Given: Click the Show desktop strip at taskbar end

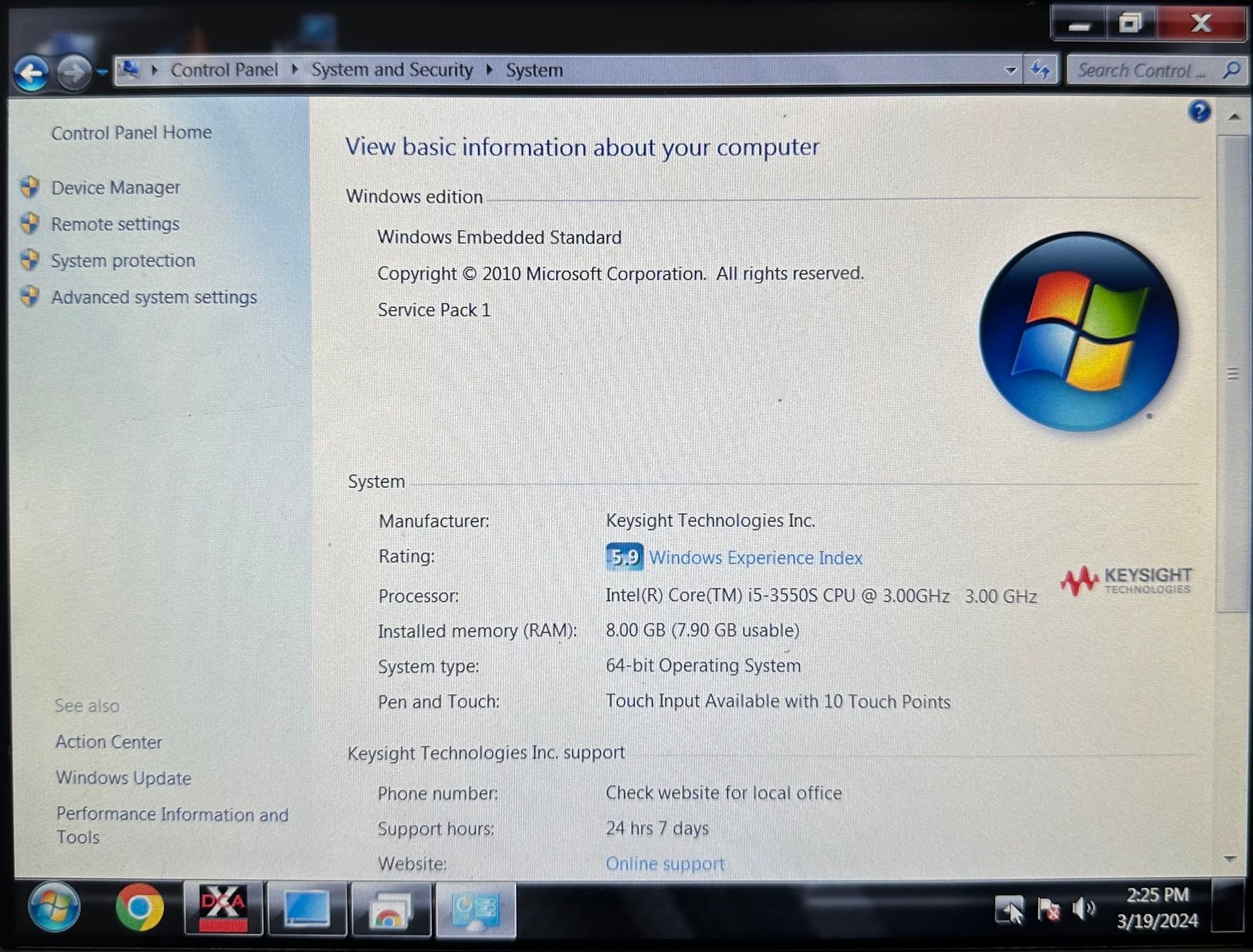Looking at the screenshot, I should pyautogui.click(x=1228, y=907).
